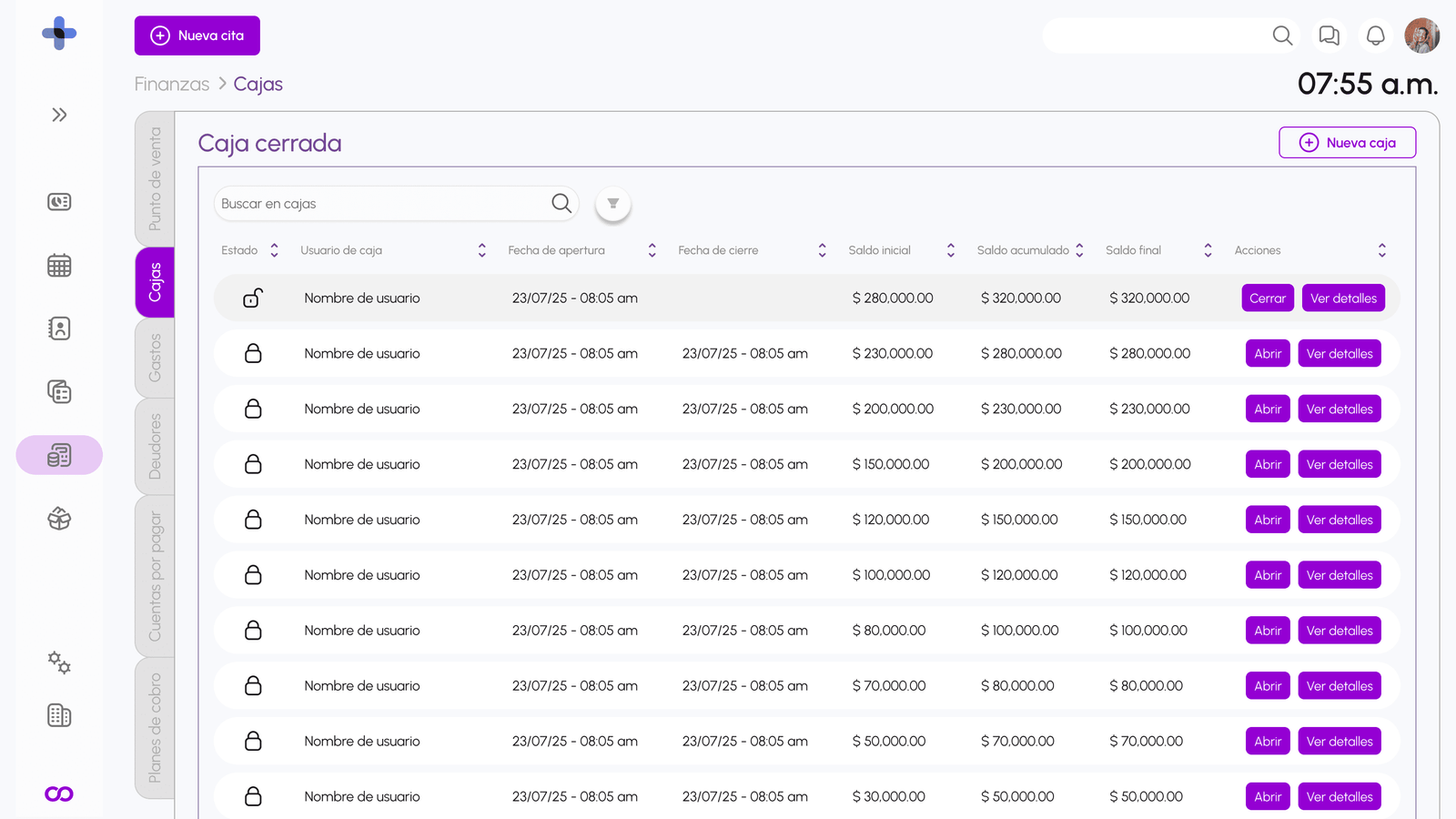Open the calendar icon in sidebar
This screenshot has height=819, width=1456.
(x=59, y=266)
